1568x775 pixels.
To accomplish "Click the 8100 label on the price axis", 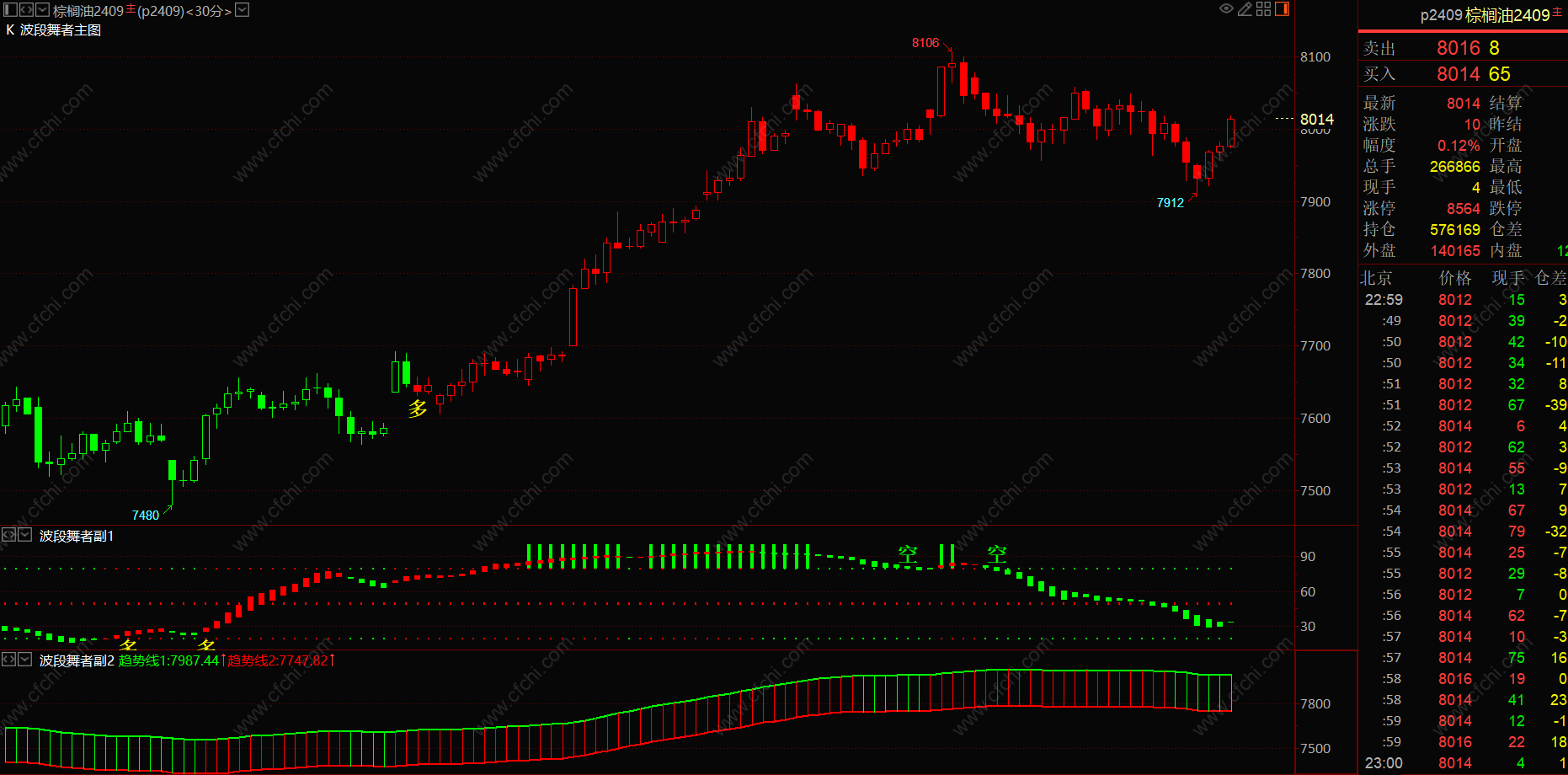I will 1315,57.
